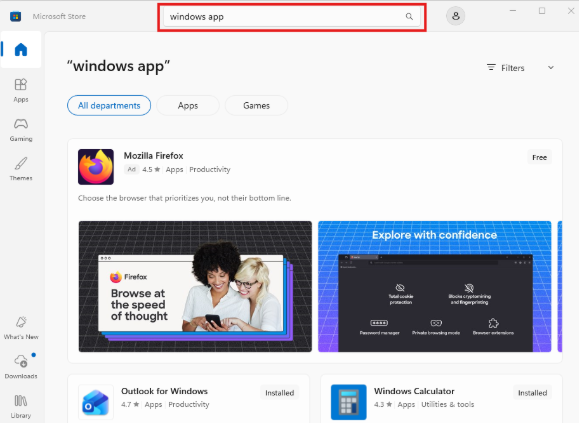Open the user account profile icon
This screenshot has height=423, width=579.
pyautogui.click(x=456, y=16)
